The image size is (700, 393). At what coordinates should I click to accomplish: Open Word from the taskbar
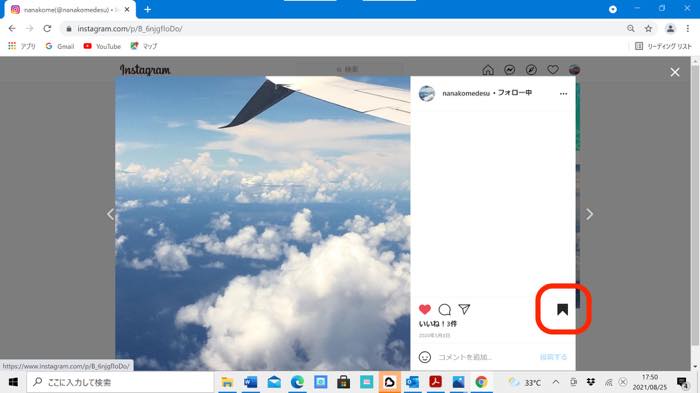pos(250,382)
